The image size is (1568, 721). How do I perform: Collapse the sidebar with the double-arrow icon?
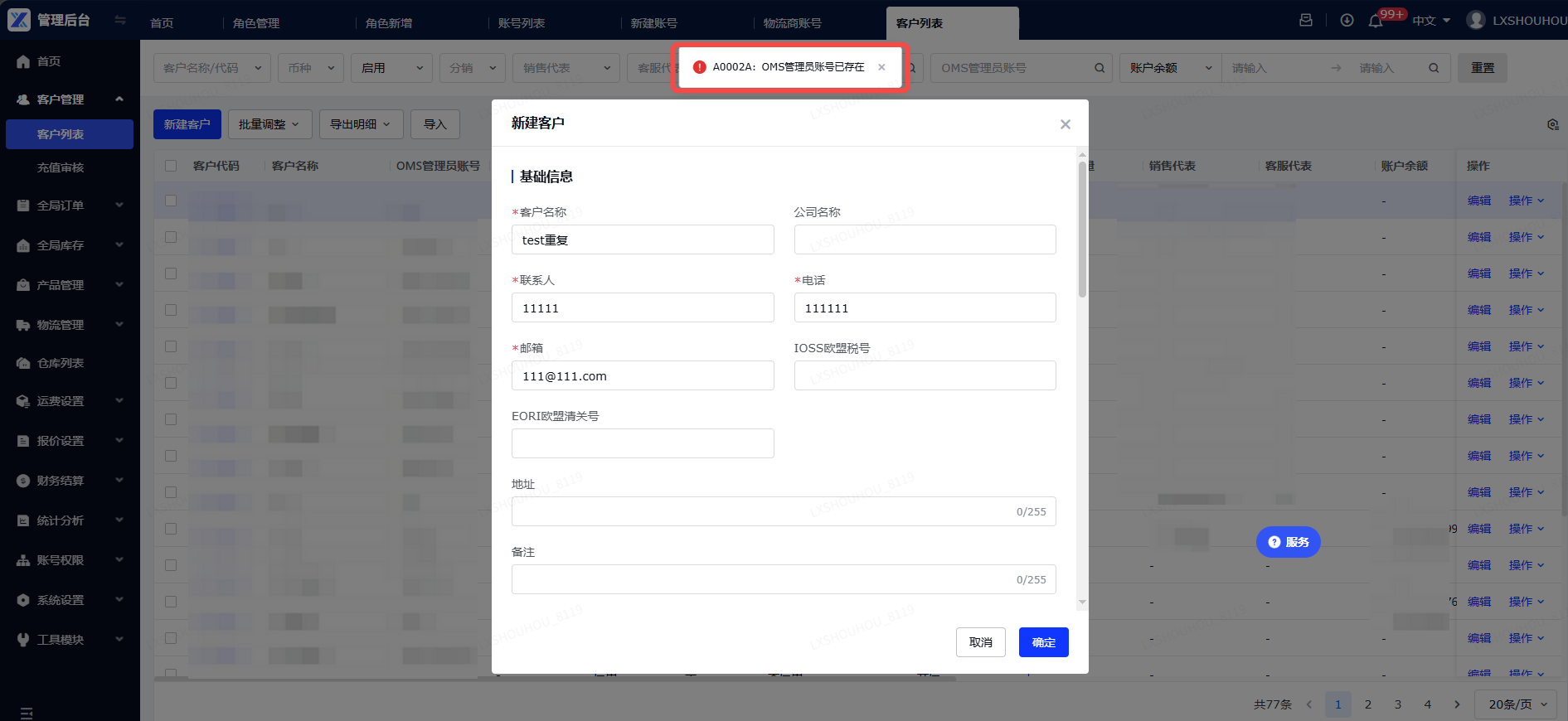point(120,20)
